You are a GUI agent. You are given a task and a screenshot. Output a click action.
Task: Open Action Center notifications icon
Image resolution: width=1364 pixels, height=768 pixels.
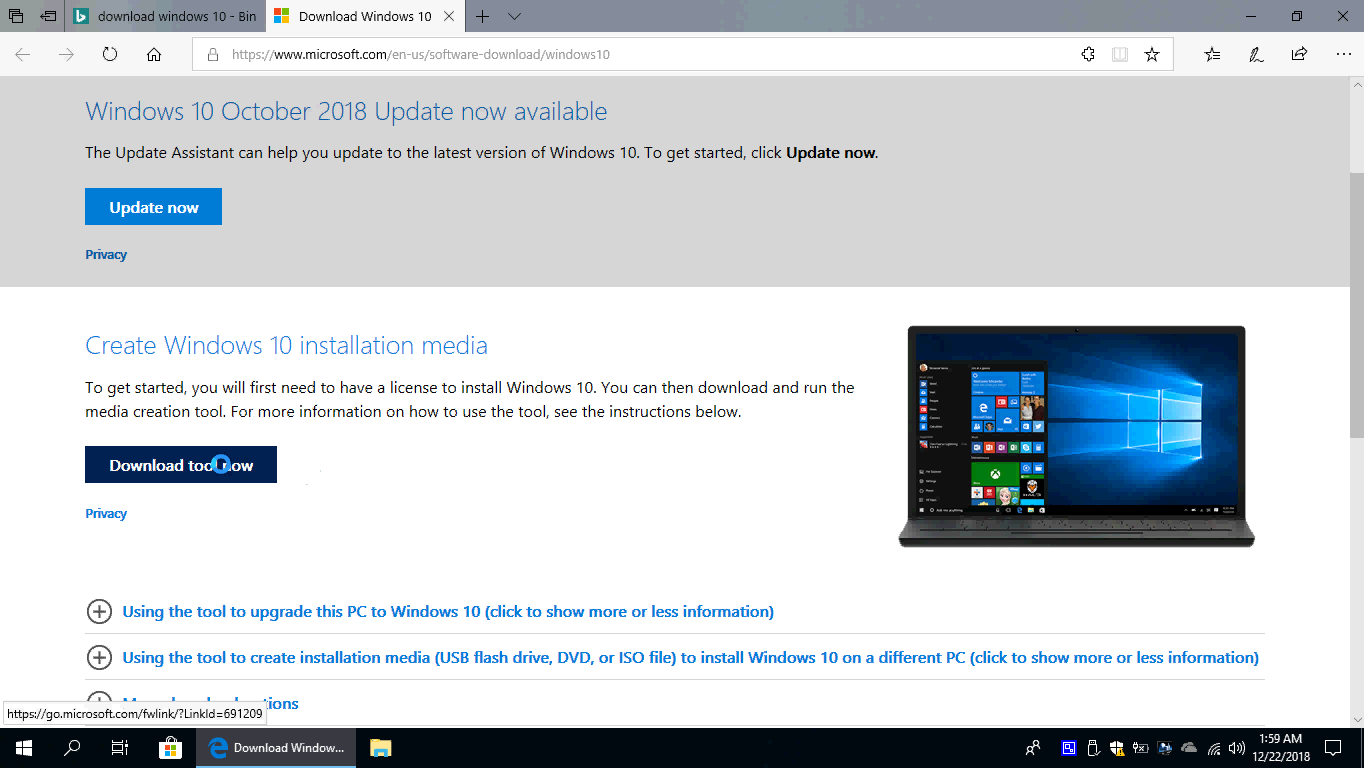tap(1333, 748)
